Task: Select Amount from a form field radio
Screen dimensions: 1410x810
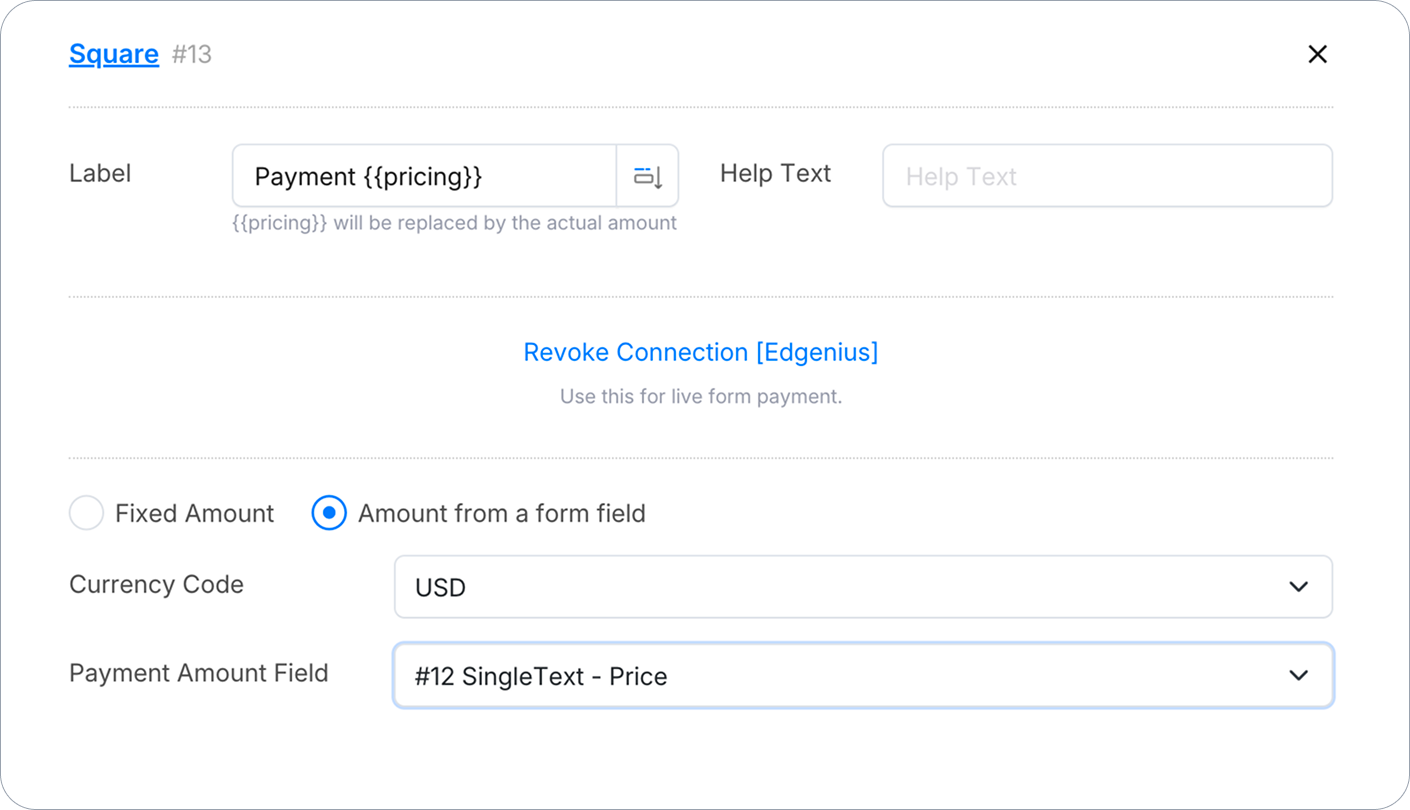Action: [x=329, y=513]
